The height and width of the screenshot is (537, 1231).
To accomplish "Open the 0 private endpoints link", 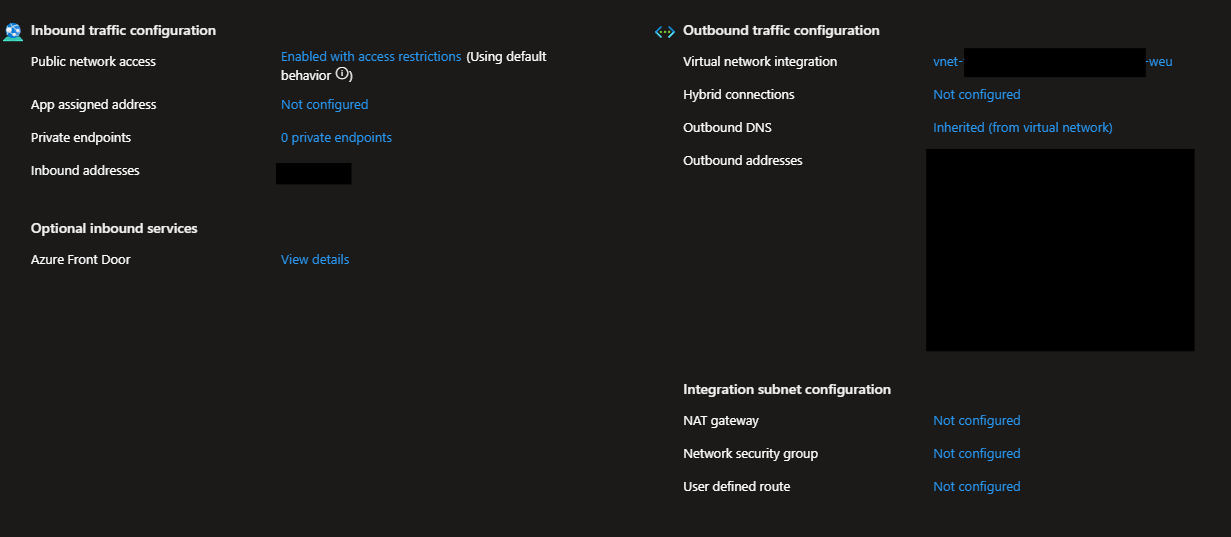I will (x=336, y=138).
